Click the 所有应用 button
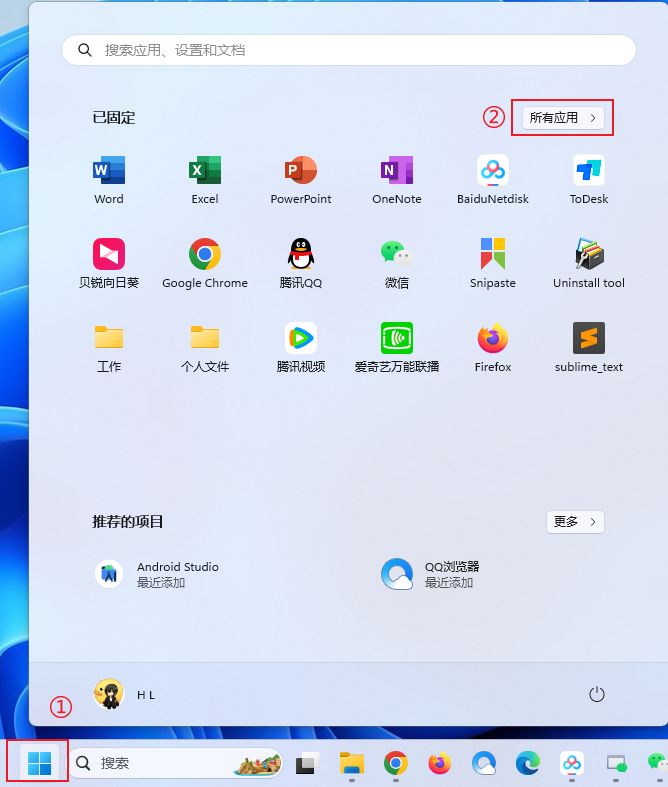 click(x=563, y=118)
